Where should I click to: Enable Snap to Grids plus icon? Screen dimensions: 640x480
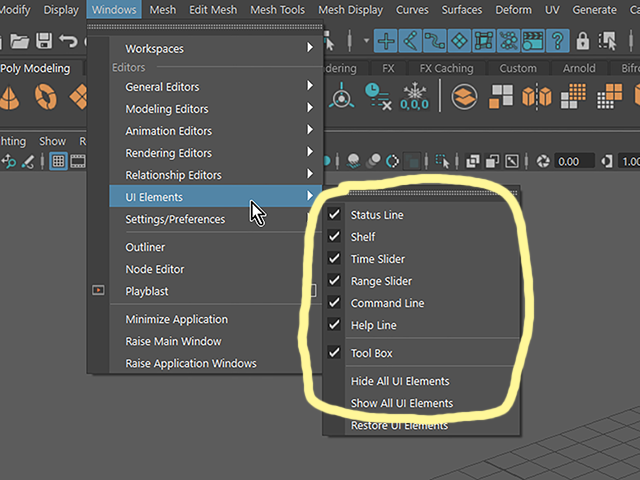[x=386, y=41]
